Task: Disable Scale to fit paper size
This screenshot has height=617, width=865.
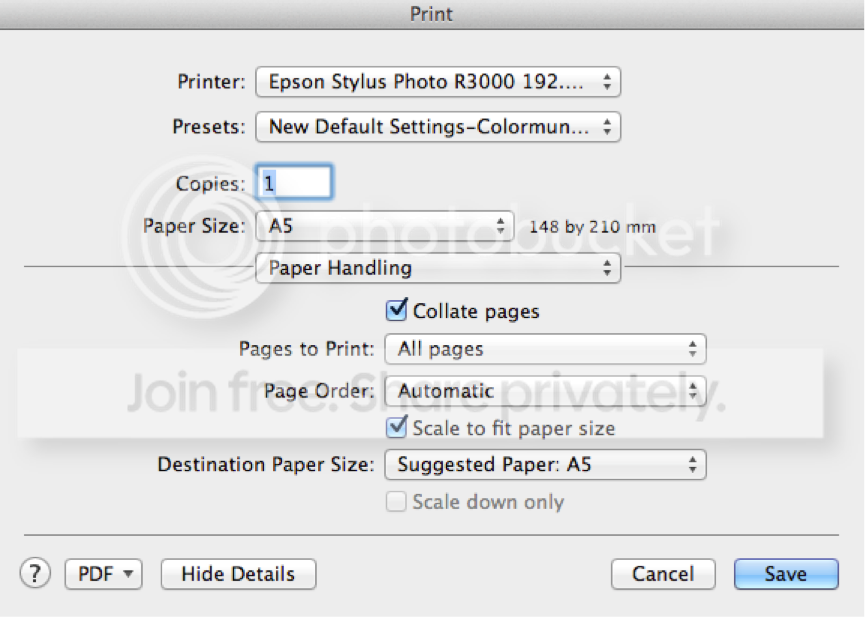Action: tap(397, 428)
